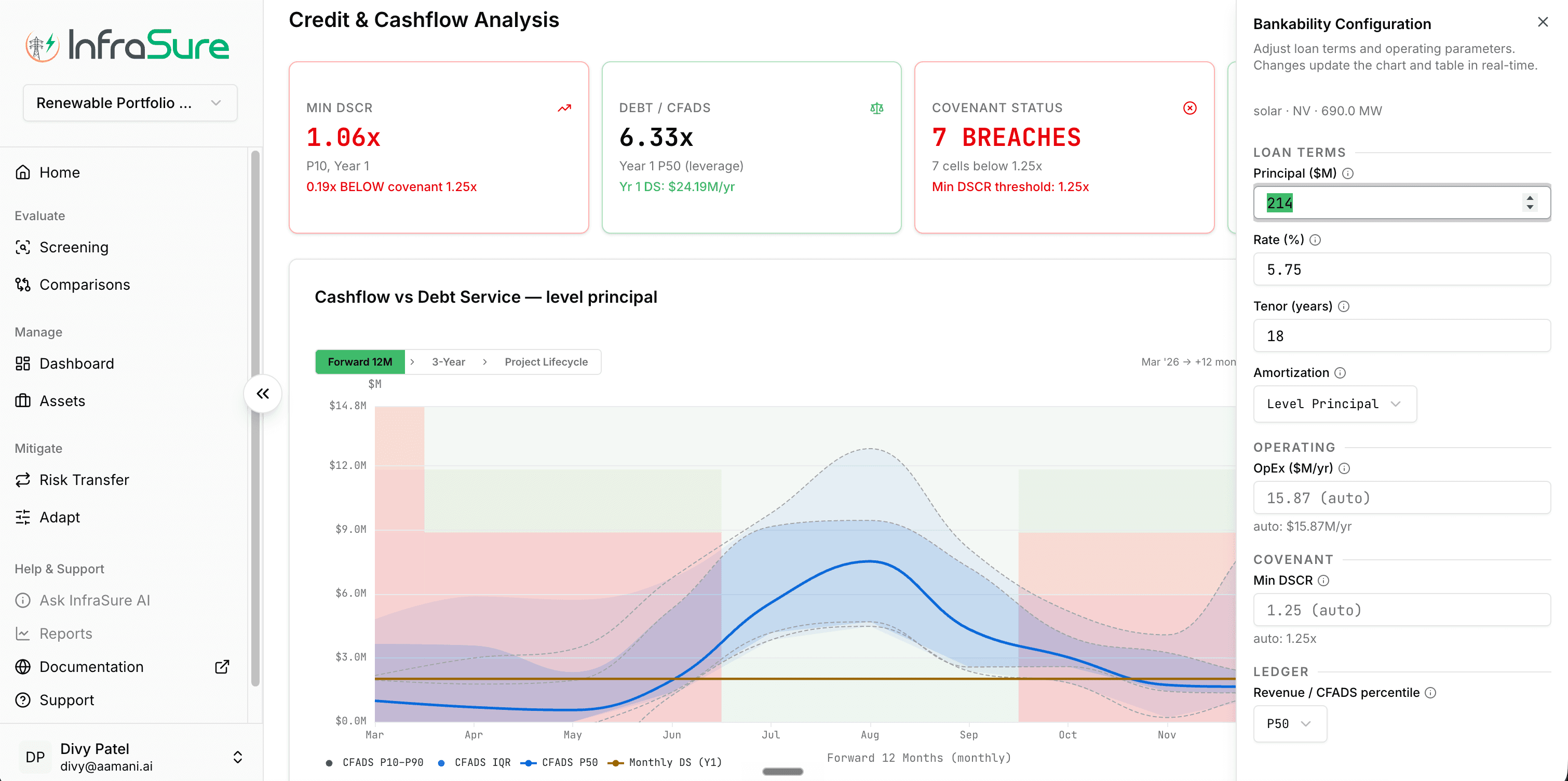Click the horizontal scrollbar below the chart

click(x=782, y=771)
